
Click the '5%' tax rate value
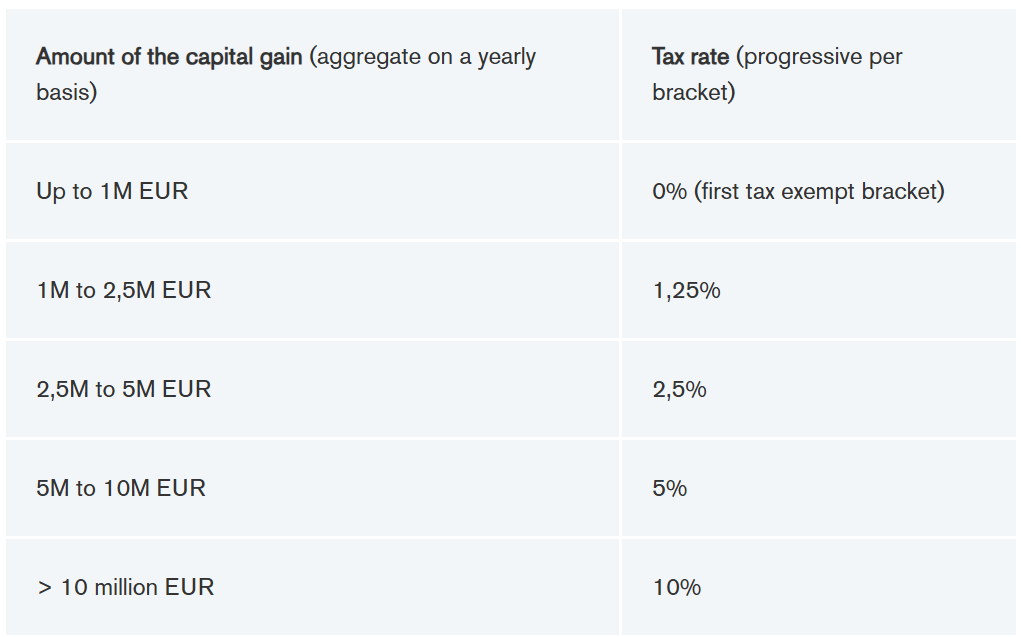tap(669, 488)
